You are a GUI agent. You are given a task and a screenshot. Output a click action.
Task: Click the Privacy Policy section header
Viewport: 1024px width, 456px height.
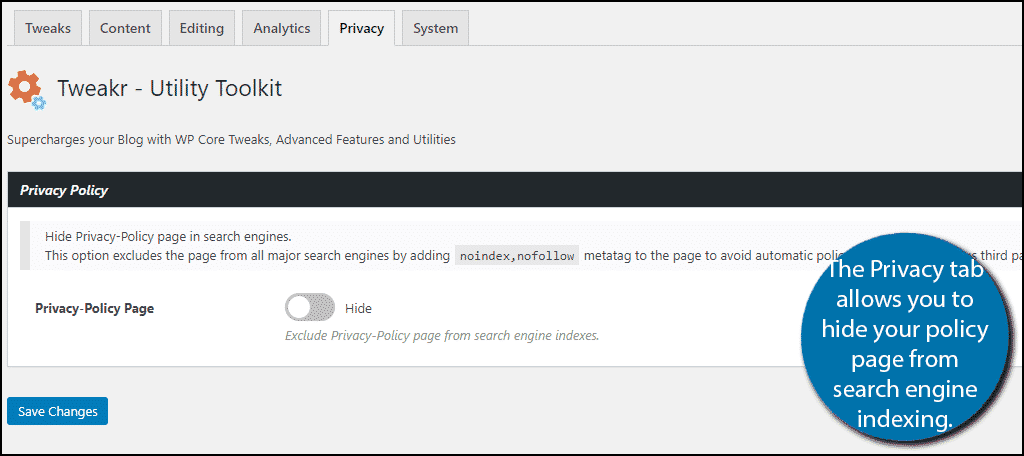tap(515, 190)
